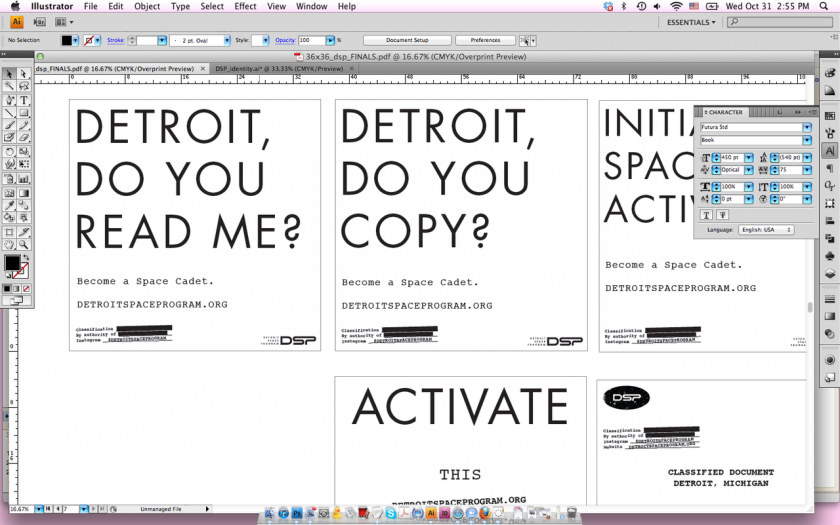Open the ESSENTIALS workspace switcher

coord(691,22)
